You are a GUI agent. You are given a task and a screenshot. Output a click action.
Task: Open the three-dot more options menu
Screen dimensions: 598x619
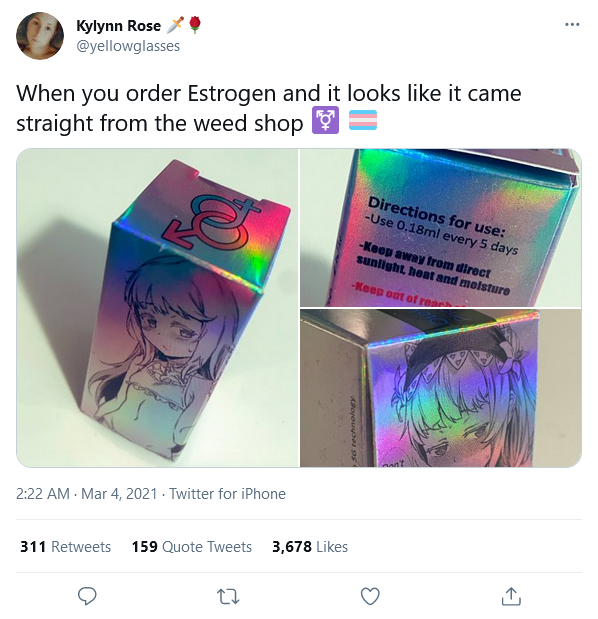(x=572, y=24)
